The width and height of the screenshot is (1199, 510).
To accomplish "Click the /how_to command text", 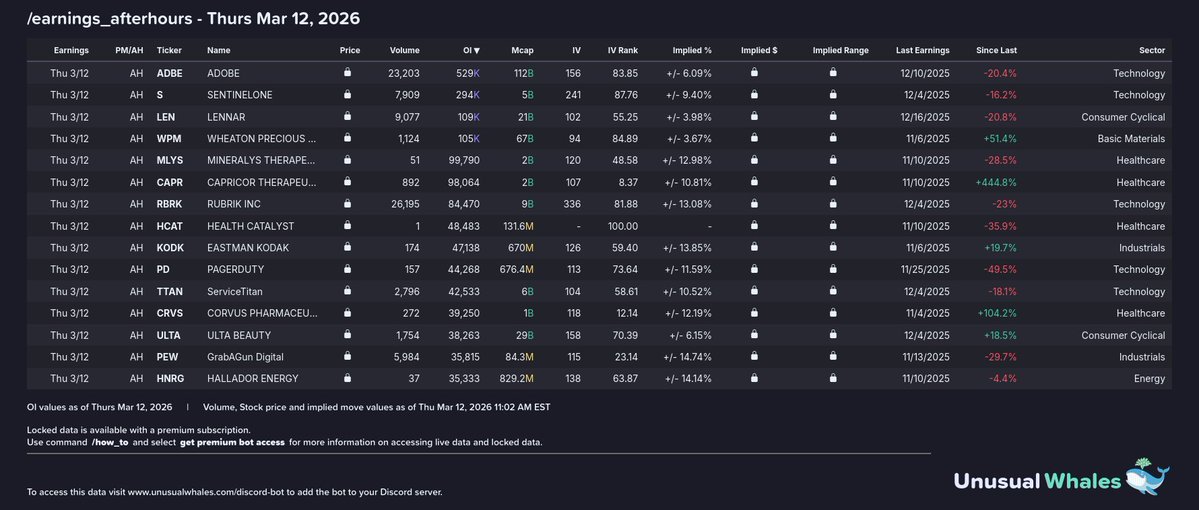I will (x=109, y=442).
